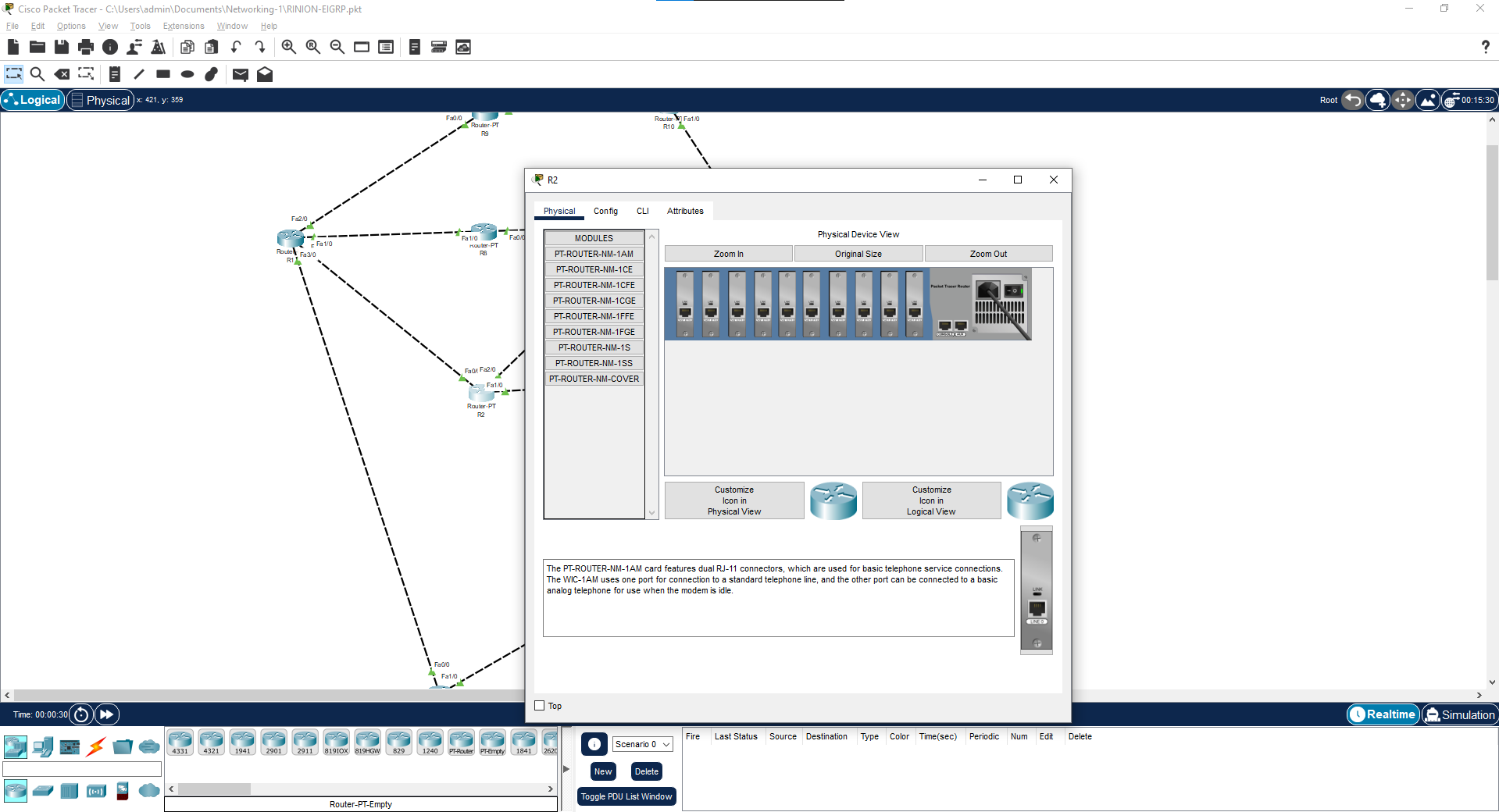Choose the Delete tool

tap(62, 74)
